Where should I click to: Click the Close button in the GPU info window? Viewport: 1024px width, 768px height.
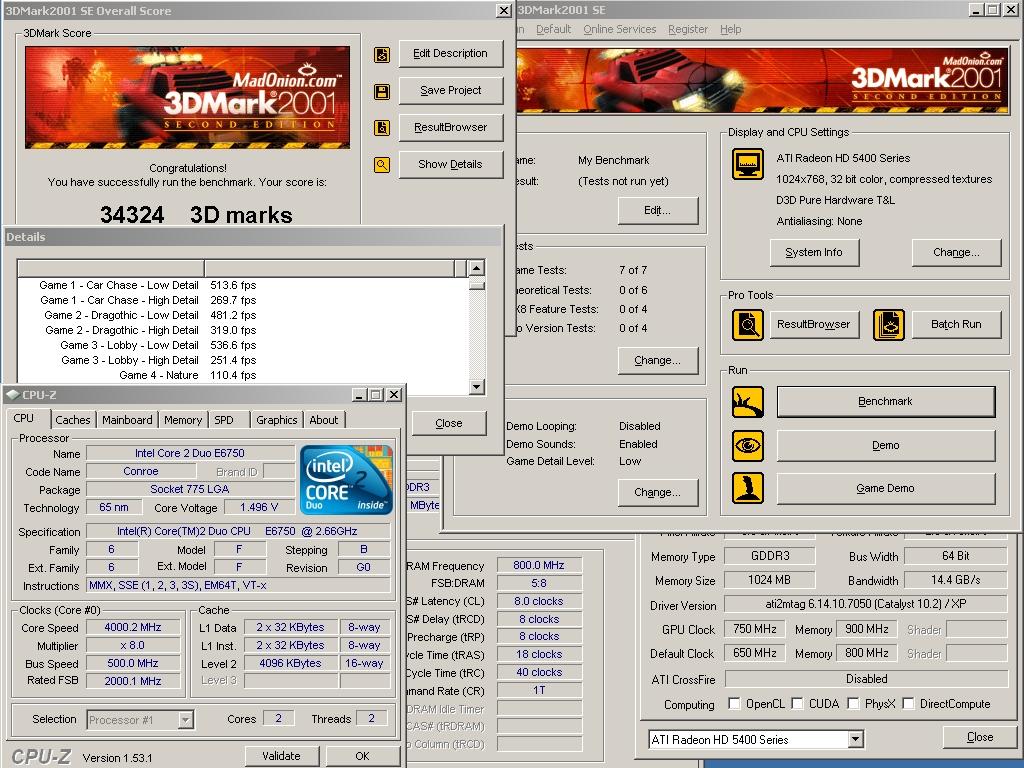[x=980, y=737]
